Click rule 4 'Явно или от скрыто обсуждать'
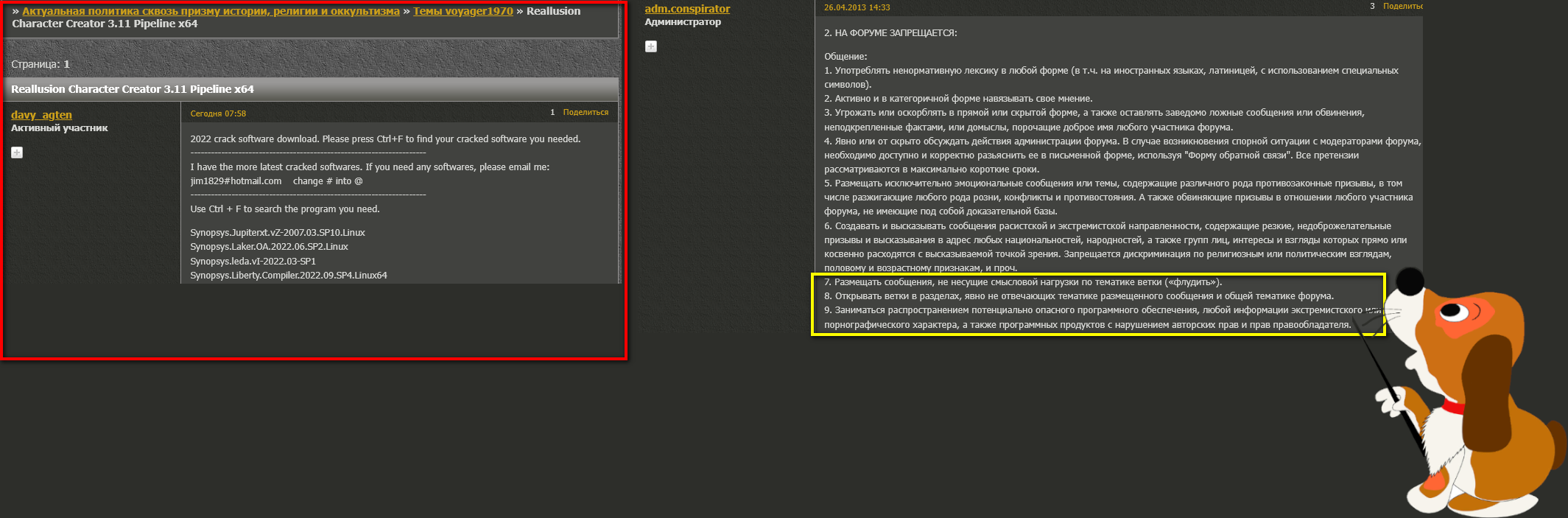 click(1122, 155)
